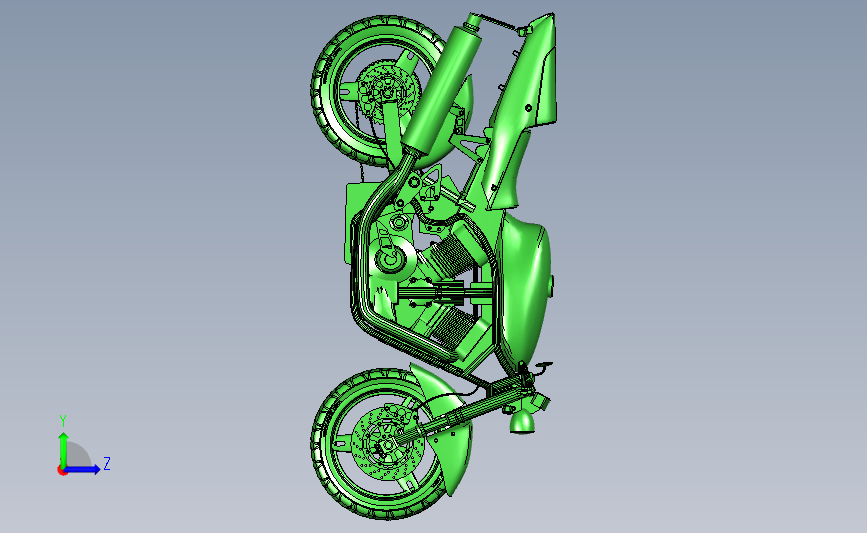This screenshot has width=867, height=533.
Task: Select the round engine crankcase cover
Action: (x=391, y=258)
